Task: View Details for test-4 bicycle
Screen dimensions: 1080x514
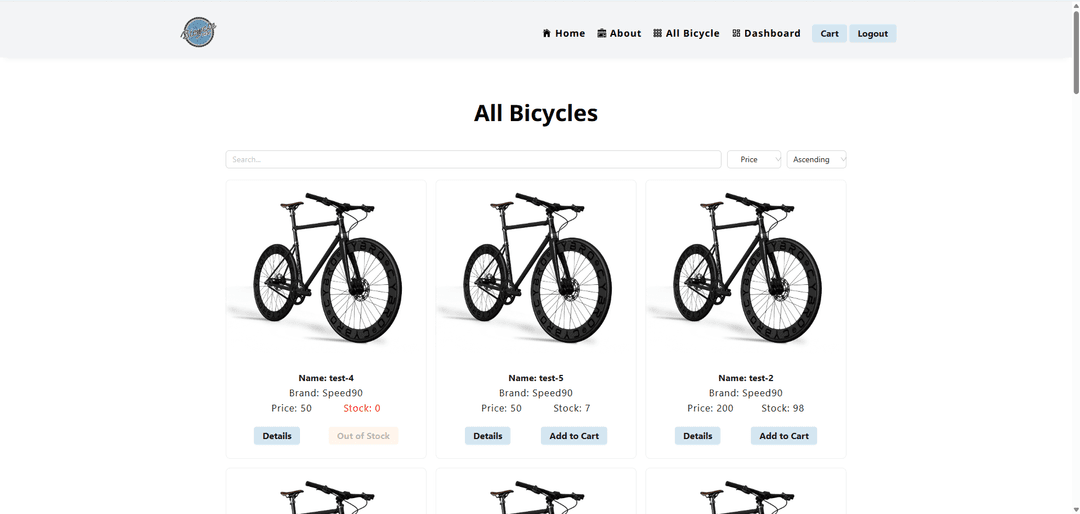Action: 277,436
